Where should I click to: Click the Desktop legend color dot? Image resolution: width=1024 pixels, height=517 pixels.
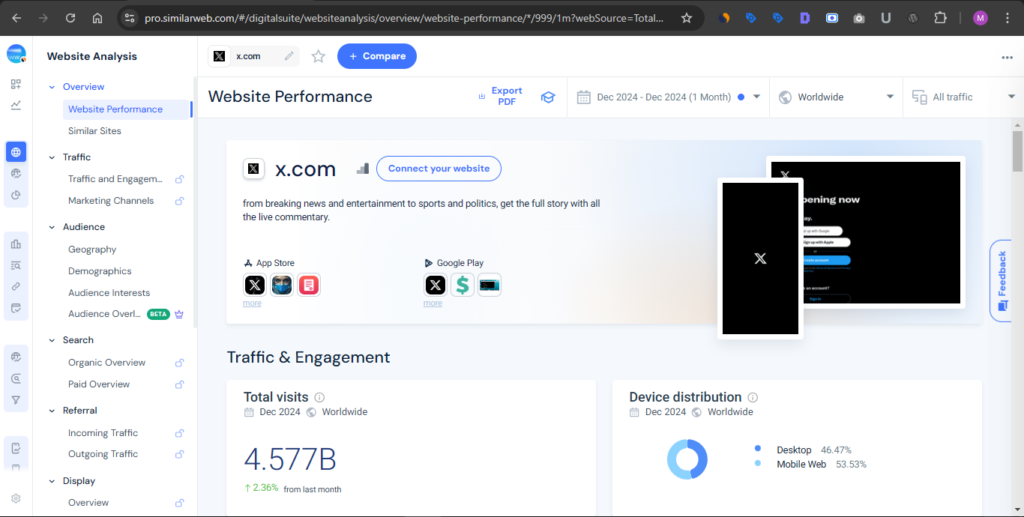pyautogui.click(x=758, y=448)
